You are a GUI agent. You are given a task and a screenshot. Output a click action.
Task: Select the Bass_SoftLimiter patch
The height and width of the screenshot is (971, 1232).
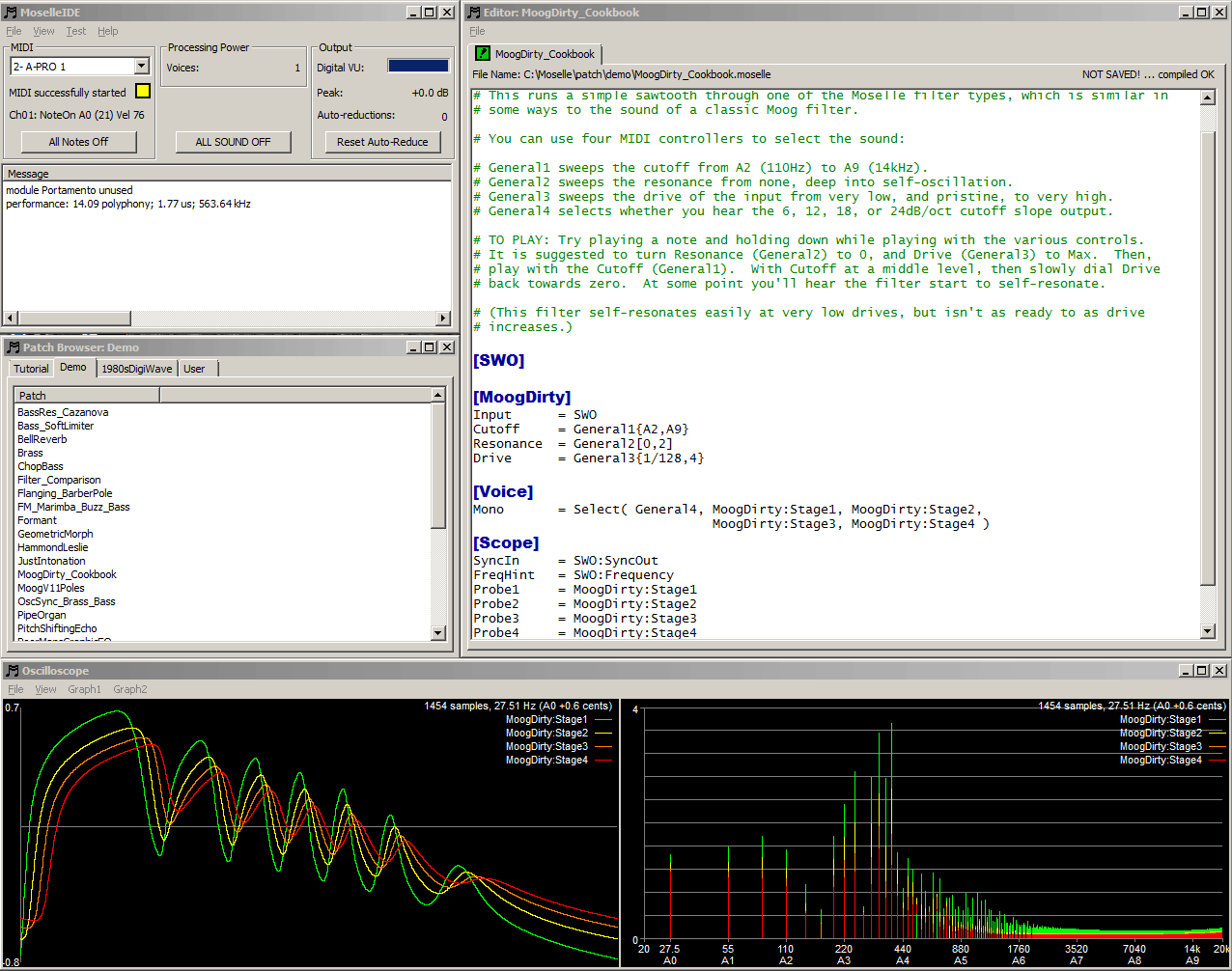click(55, 426)
